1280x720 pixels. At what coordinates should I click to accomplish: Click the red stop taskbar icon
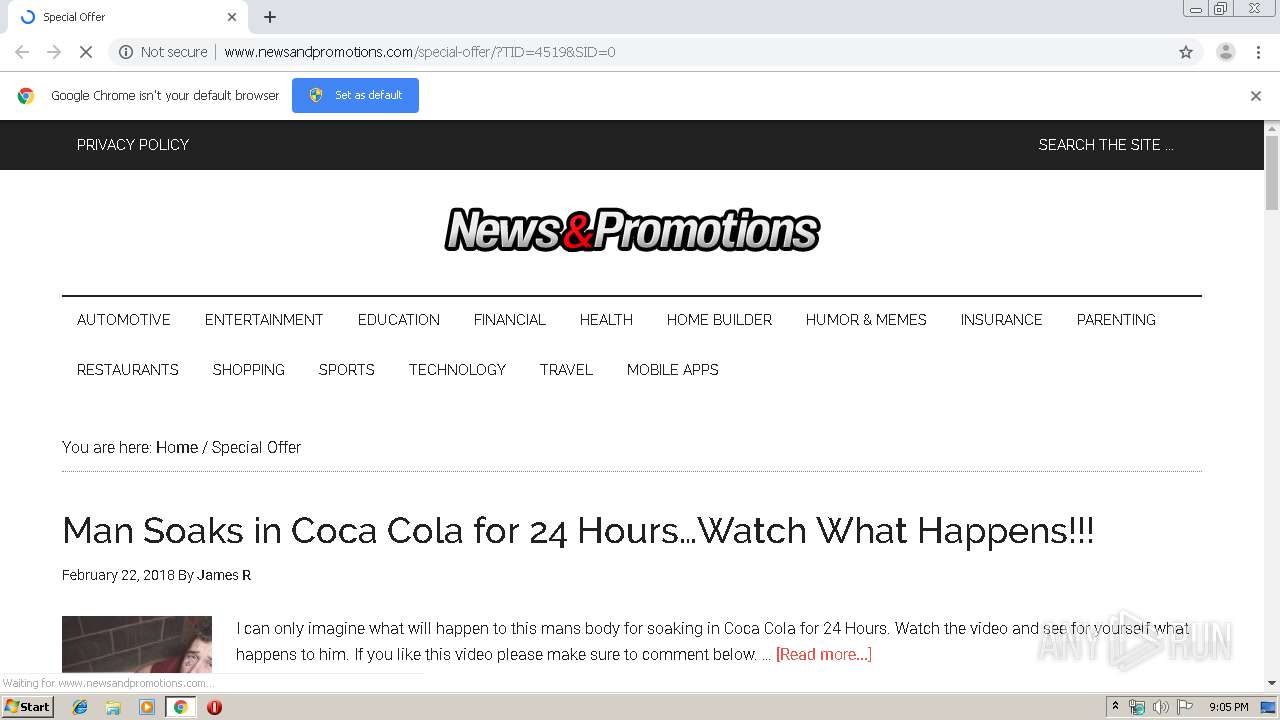point(214,707)
